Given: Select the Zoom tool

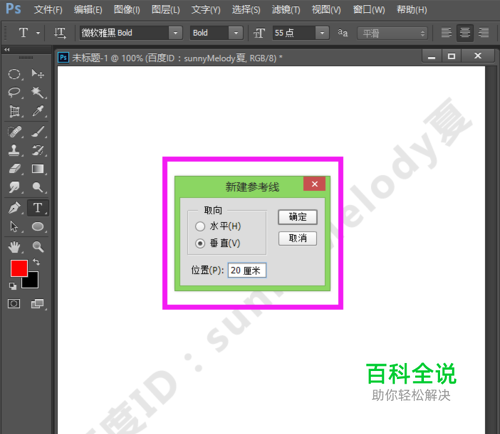Looking at the screenshot, I should pos(38,247).
